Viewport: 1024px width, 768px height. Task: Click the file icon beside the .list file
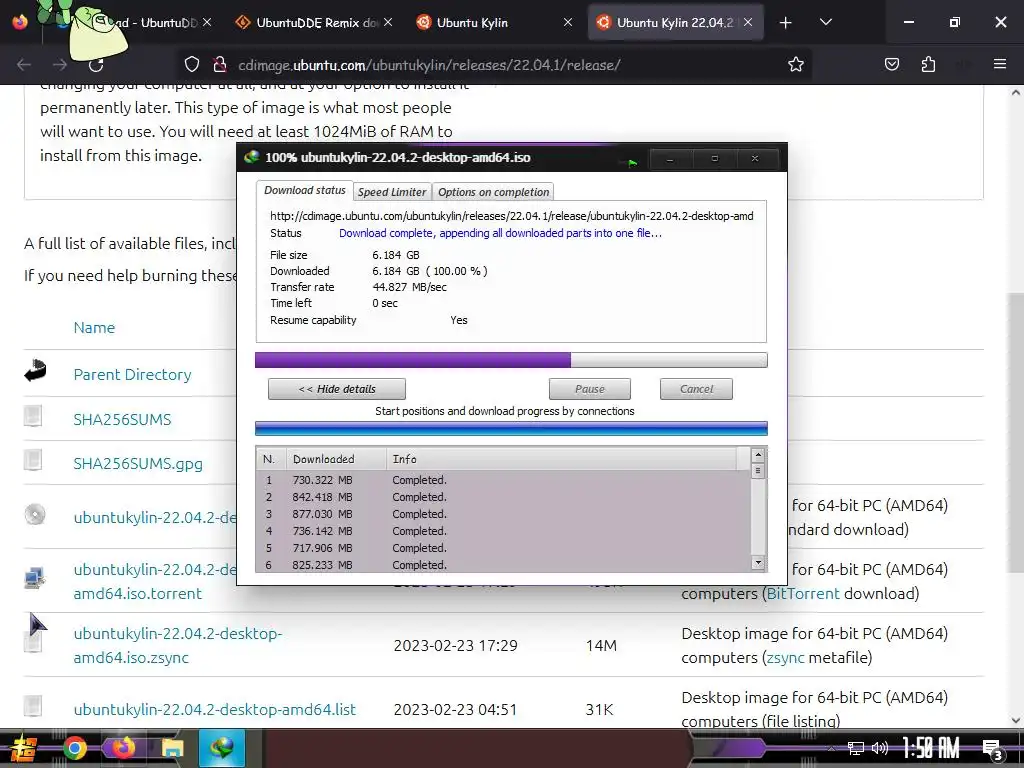pos(33,706)
